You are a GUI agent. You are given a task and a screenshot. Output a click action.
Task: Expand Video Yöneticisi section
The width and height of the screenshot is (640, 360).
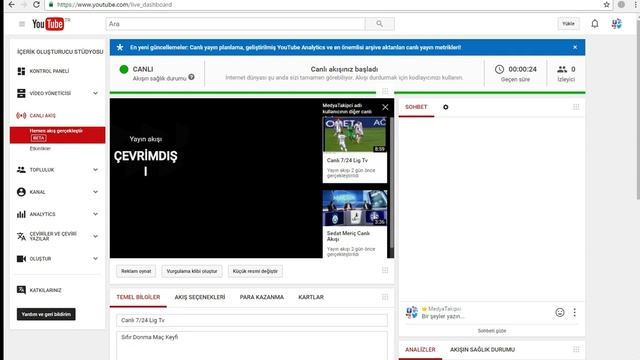(95, 93)
